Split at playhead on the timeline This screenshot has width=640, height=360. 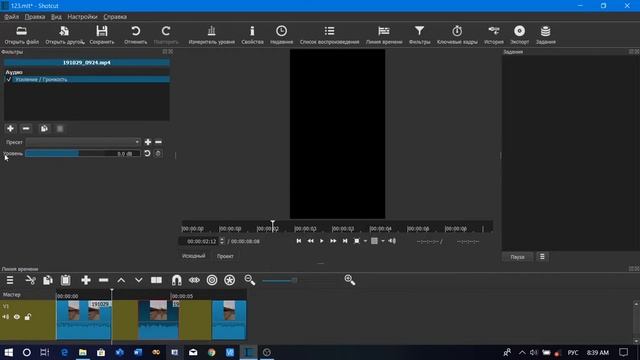tap(156, 280)
